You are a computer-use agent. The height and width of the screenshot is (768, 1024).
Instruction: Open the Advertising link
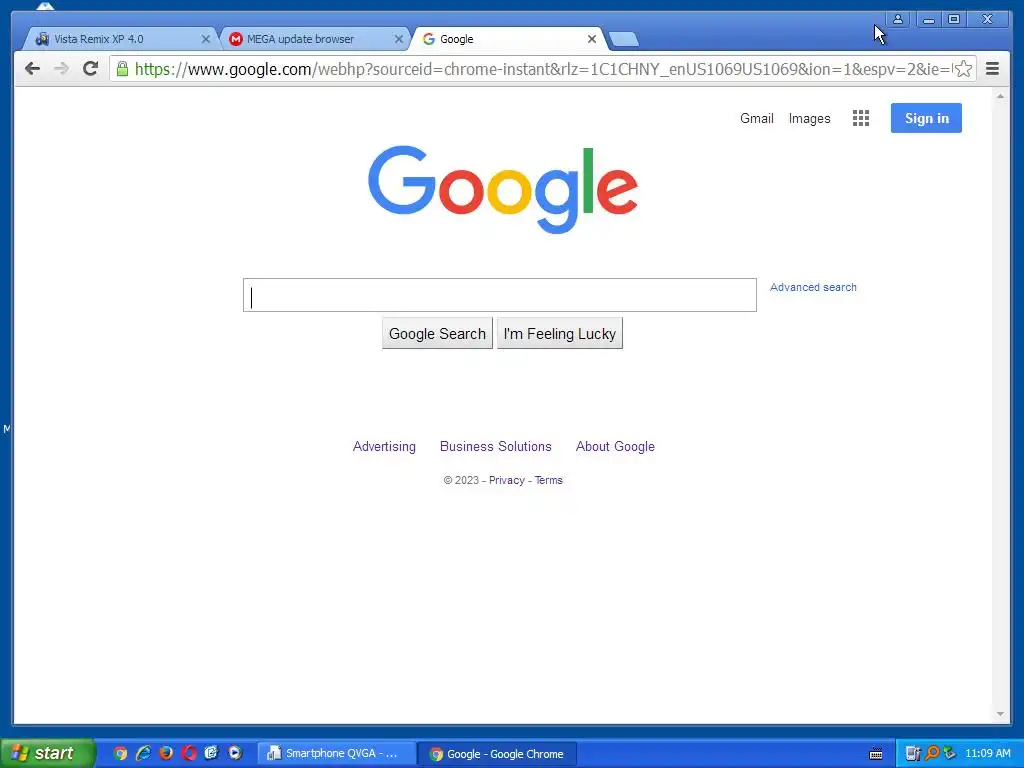point(384,447)
